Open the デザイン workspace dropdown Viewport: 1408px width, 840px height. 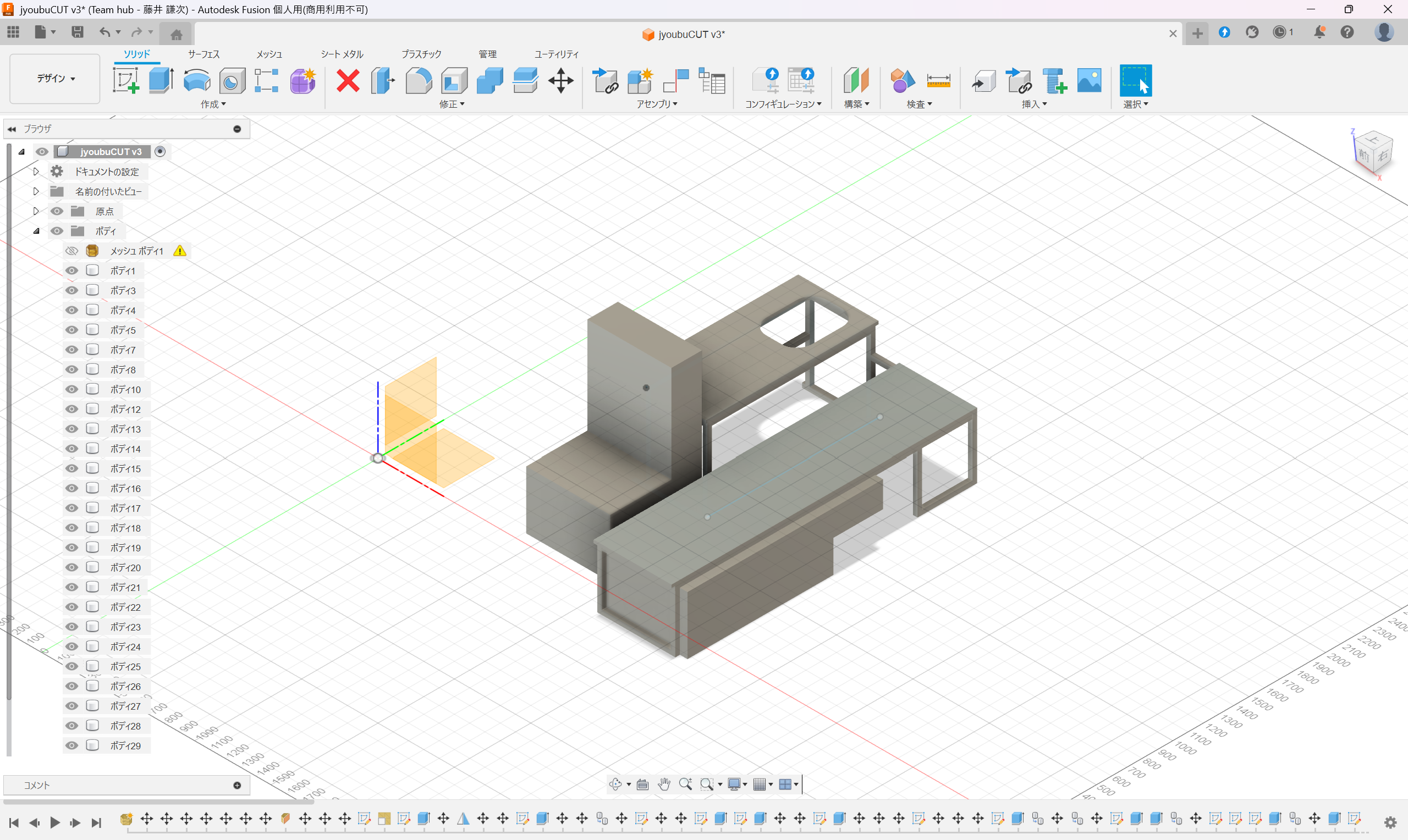coord(56,79)
